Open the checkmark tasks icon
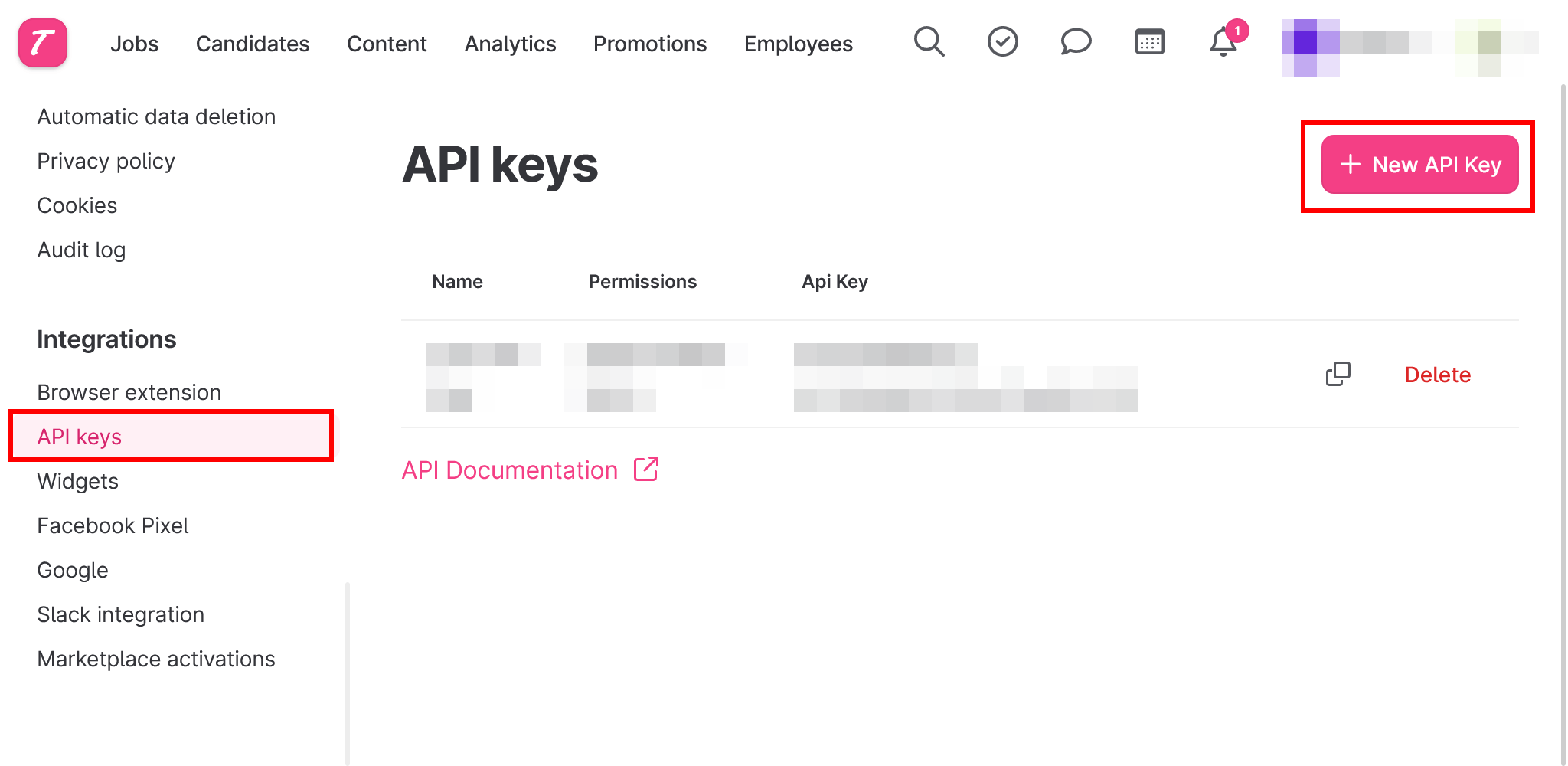 pyautogui.click(x=1002, y=41)
